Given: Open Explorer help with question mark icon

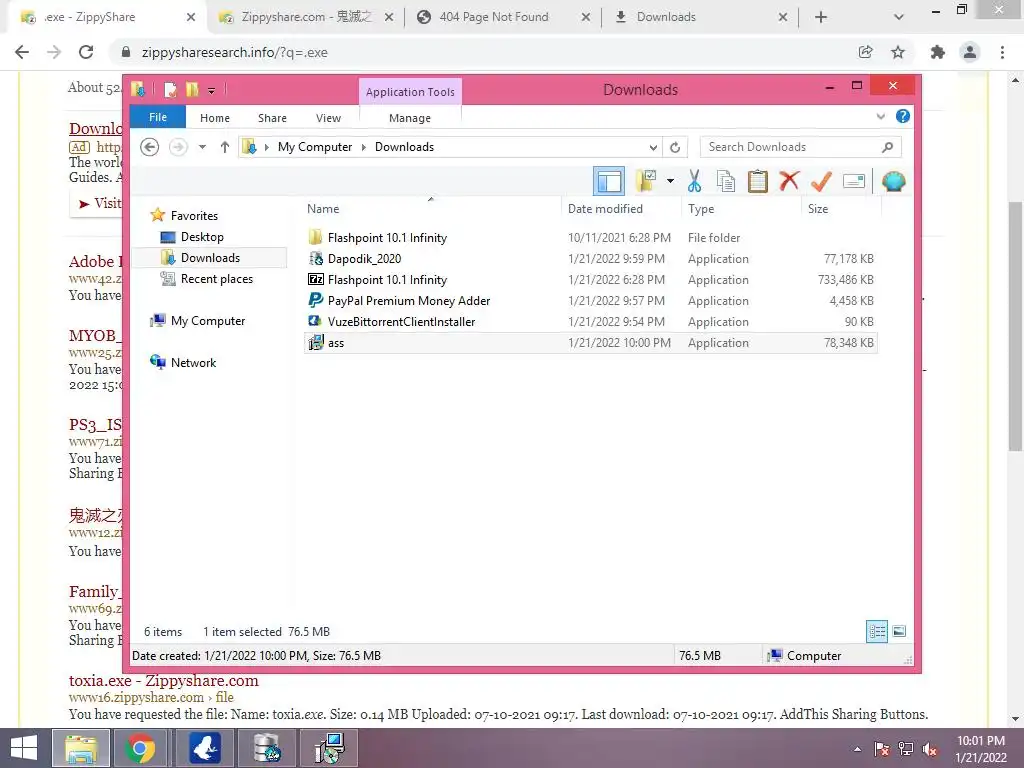Looking at the screenshot, I should 903,116.
